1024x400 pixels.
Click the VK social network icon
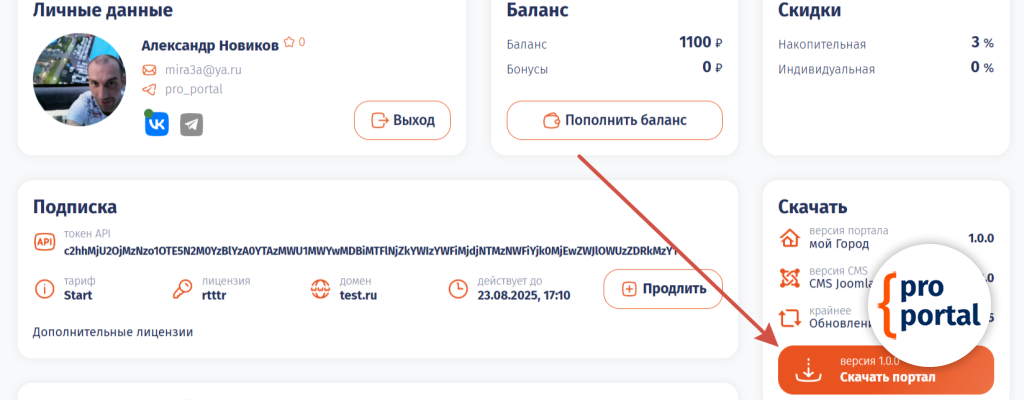tap(157, 124)
